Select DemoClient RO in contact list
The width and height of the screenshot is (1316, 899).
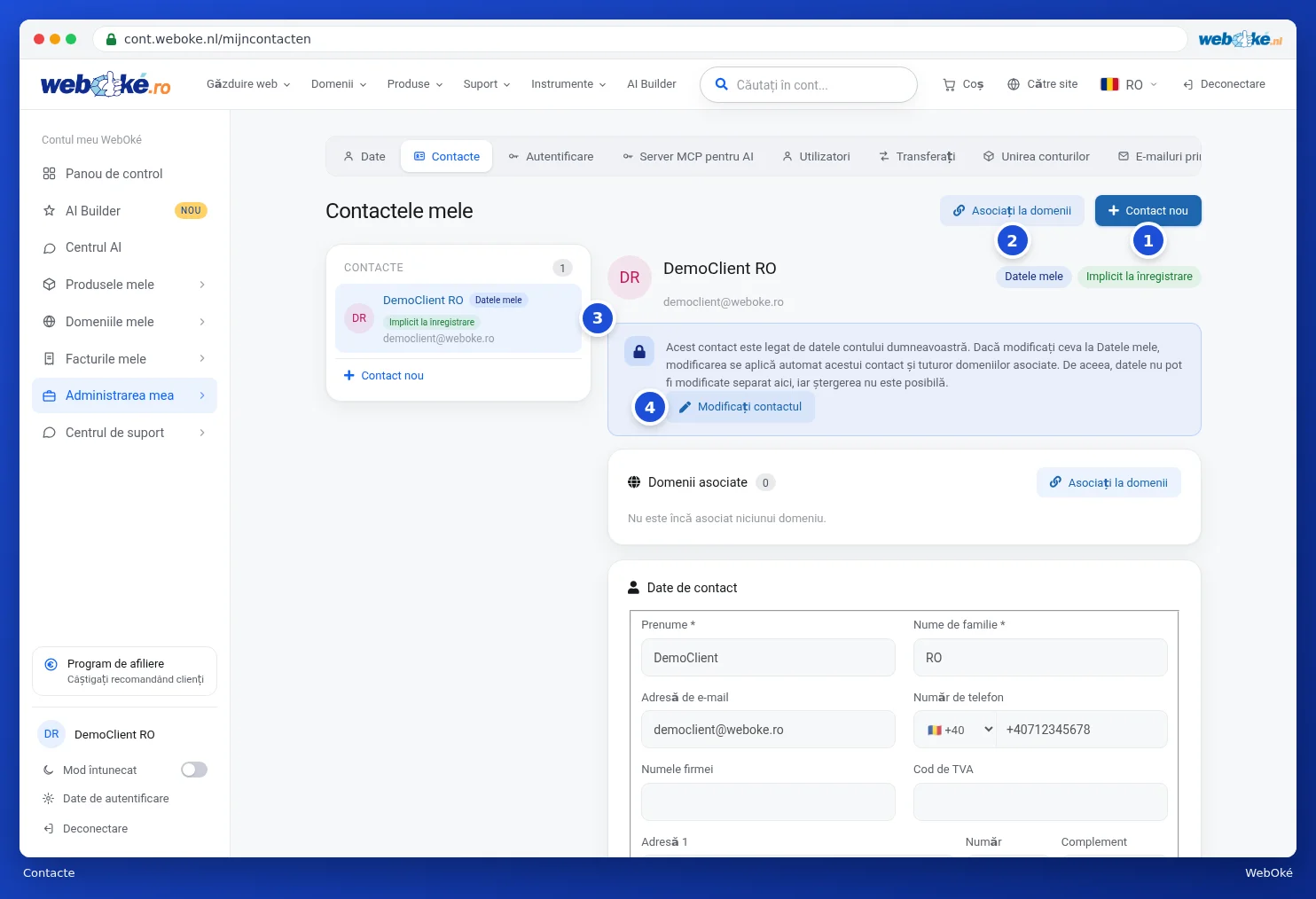[458, 318]
